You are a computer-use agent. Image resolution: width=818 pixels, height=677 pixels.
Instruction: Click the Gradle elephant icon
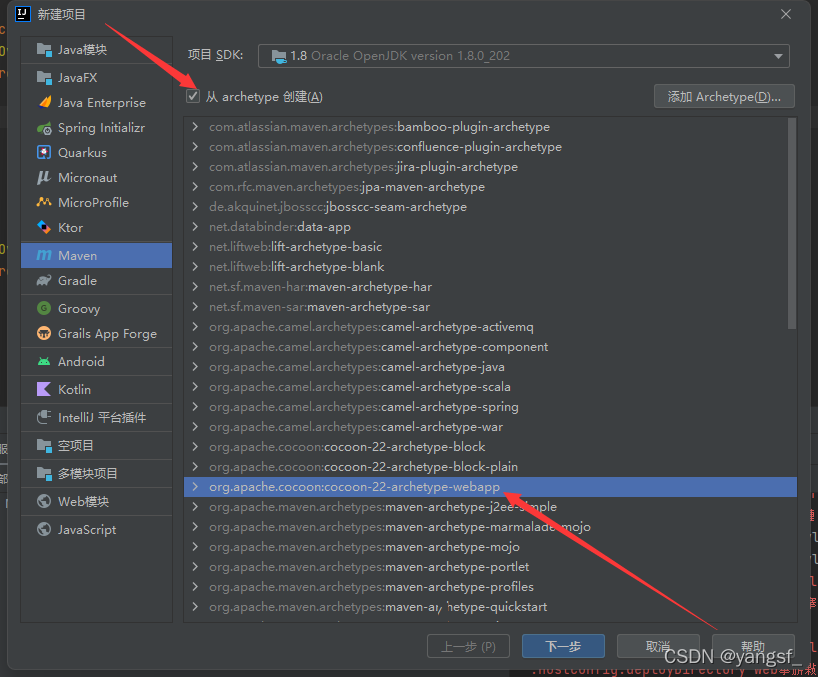(44, 281)
